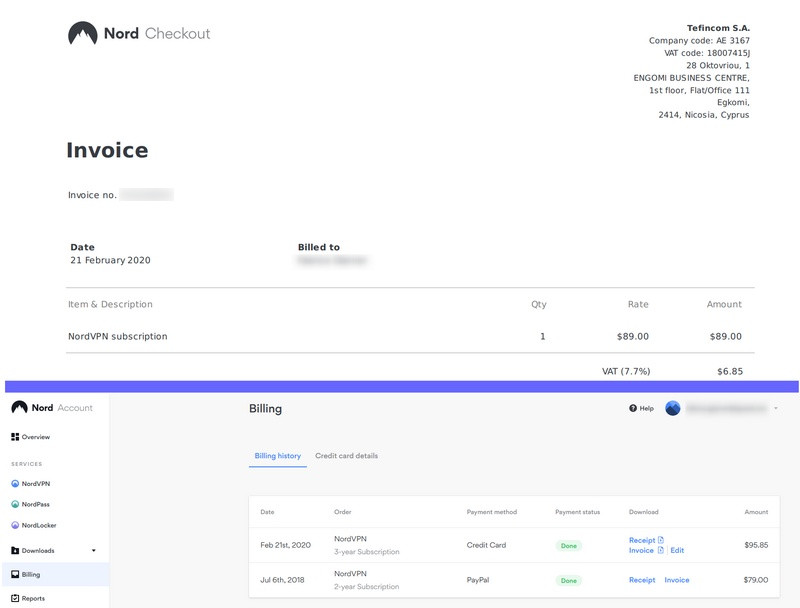This screenshot has width=800, height=608.
Task: Click the Help question mark icon
Action: [633, 408]
